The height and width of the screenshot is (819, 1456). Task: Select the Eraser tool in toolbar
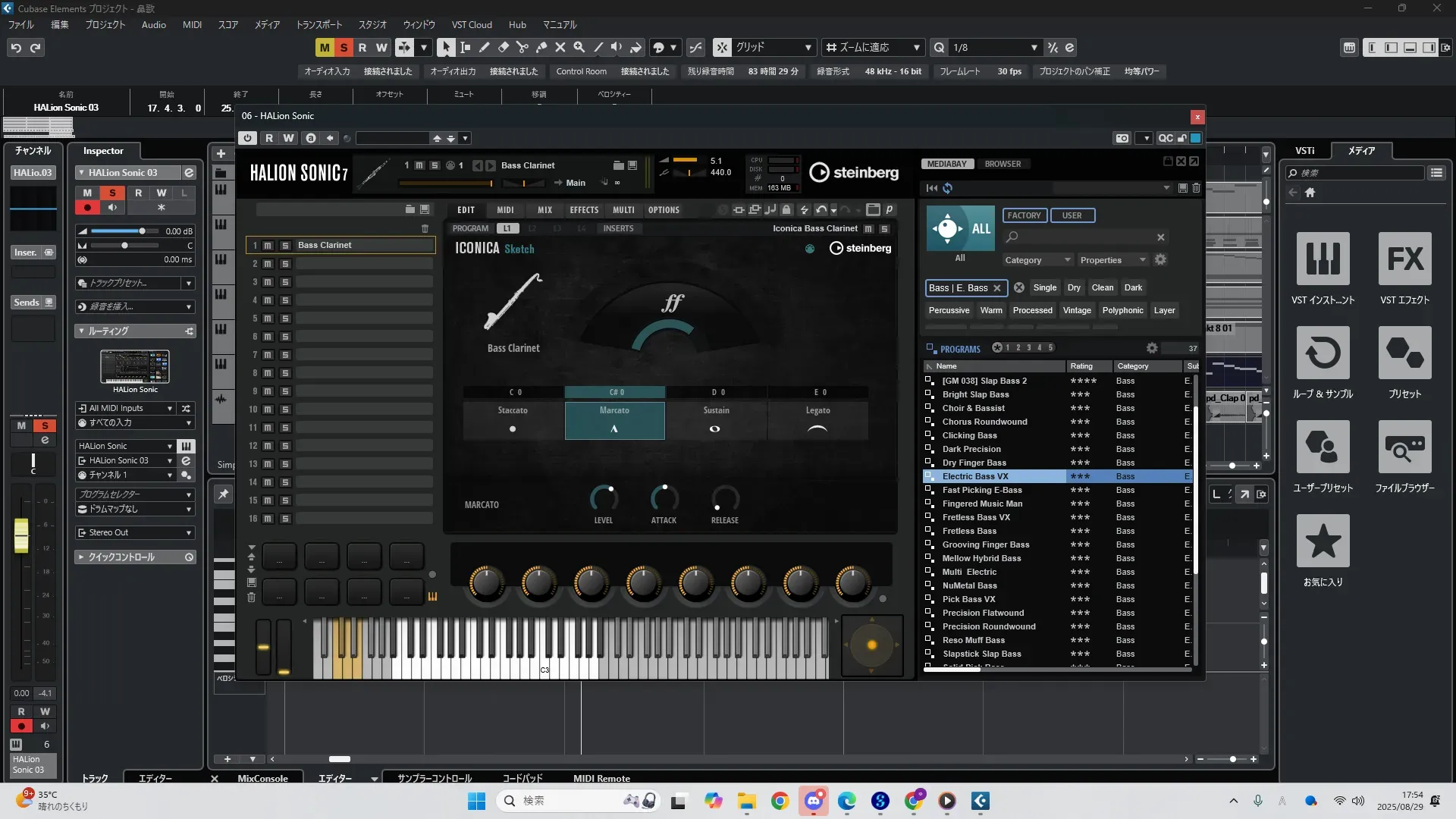coord(503,47)
